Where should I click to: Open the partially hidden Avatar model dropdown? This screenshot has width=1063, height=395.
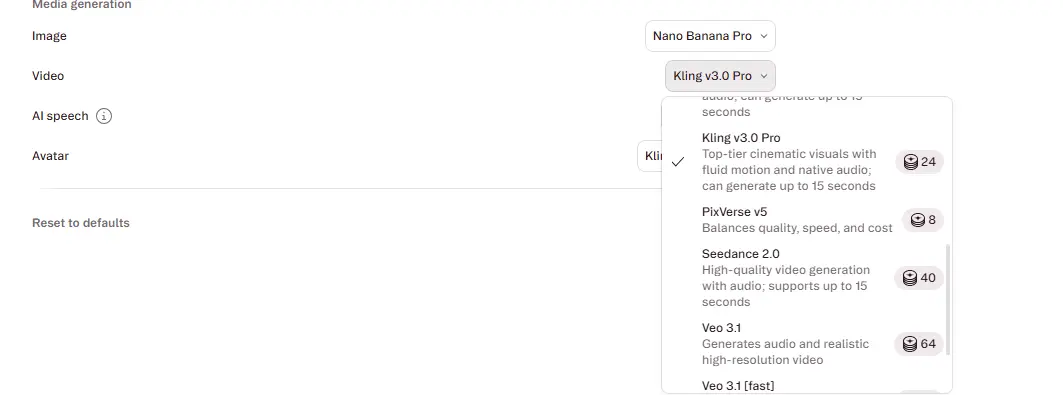(649, 156)
